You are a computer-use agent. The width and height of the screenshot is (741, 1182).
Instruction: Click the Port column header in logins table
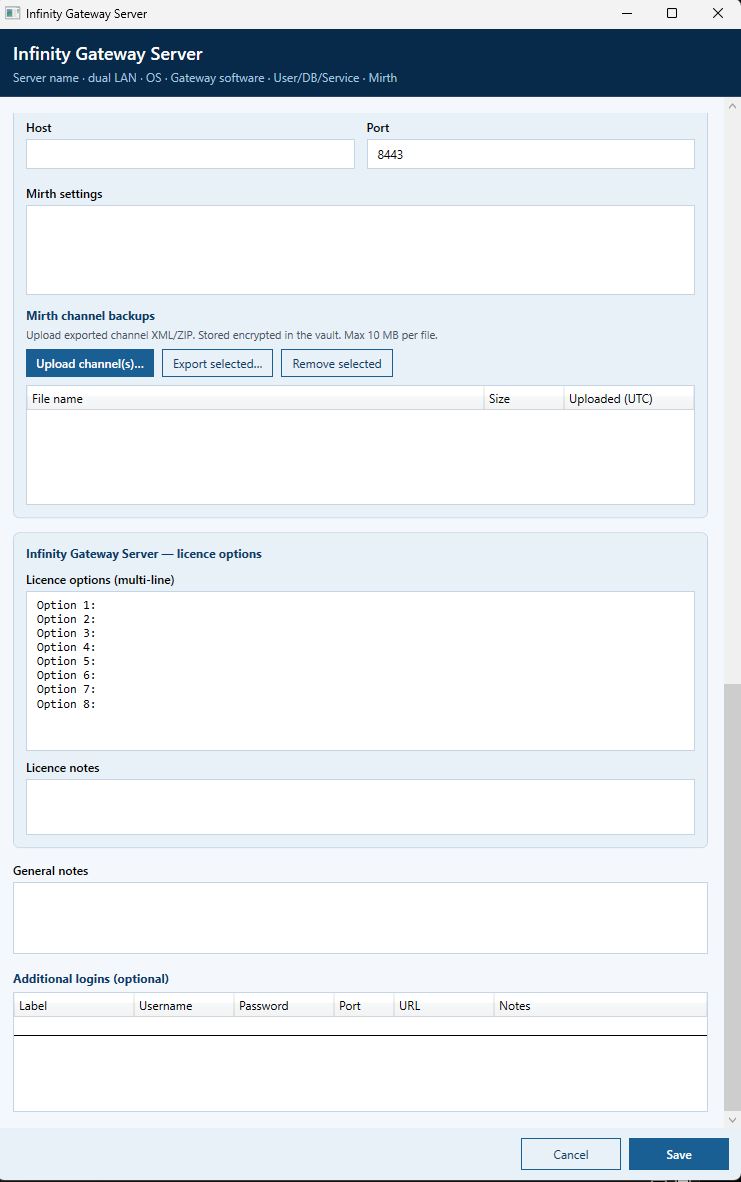pyautogui.click(x=363, y=1005)
